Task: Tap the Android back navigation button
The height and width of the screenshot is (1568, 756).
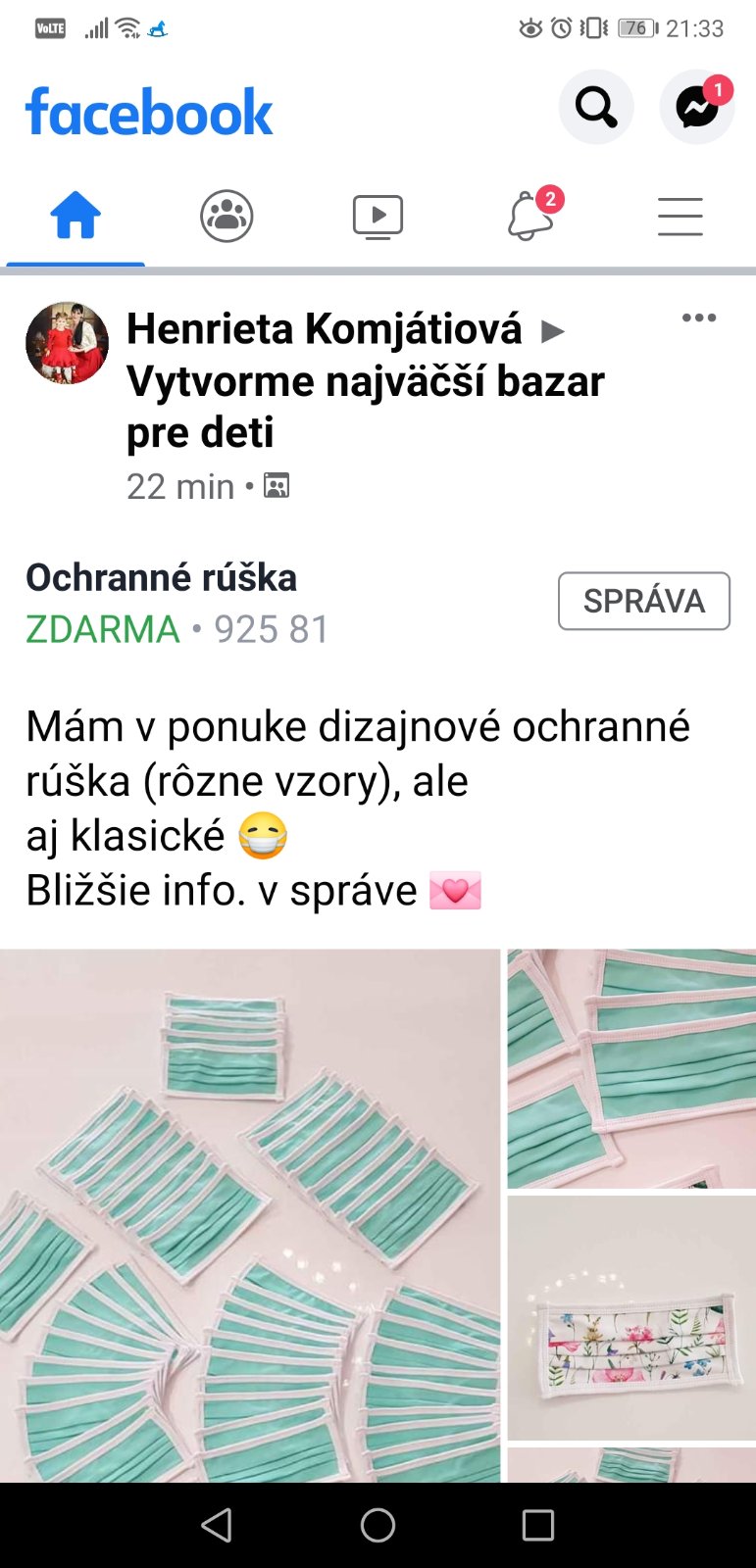Action: coord(217,1525)
